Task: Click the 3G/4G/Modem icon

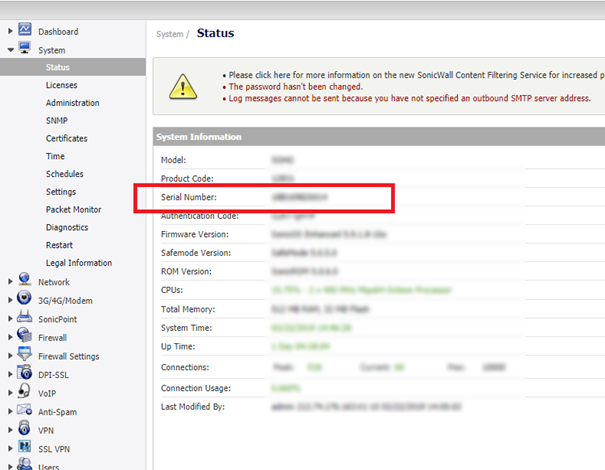Action: click(x=25, y=300)
